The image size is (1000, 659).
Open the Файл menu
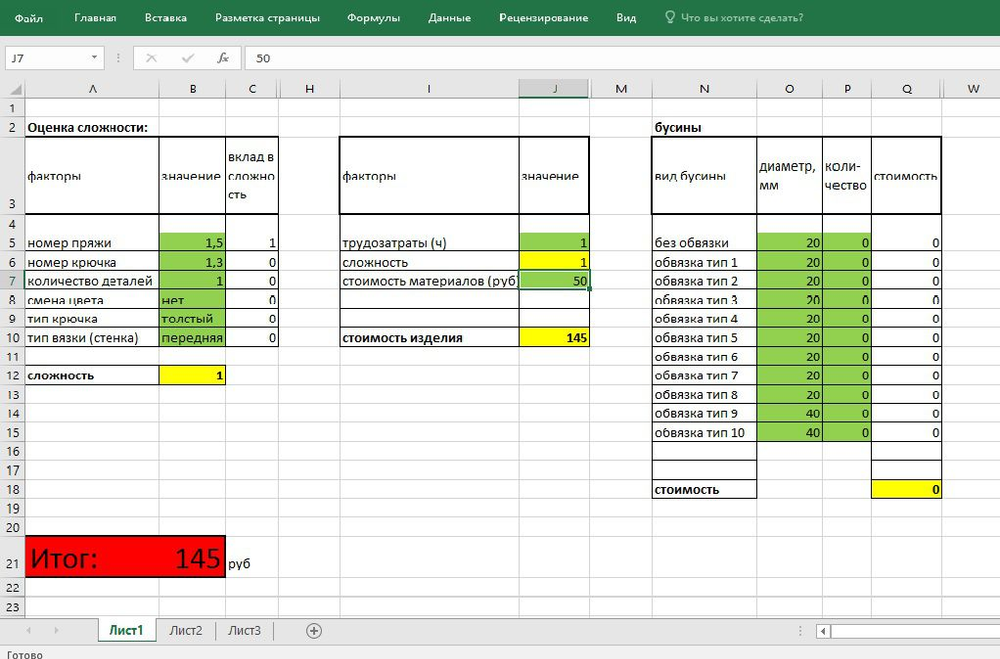(29, 18)
